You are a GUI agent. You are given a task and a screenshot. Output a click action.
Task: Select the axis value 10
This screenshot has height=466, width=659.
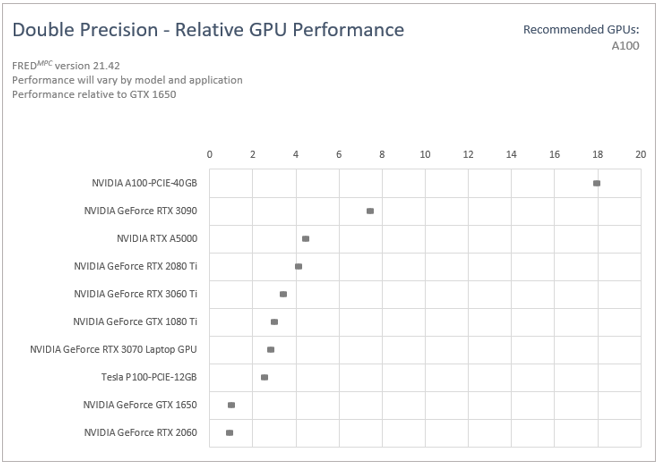(425, 154)
